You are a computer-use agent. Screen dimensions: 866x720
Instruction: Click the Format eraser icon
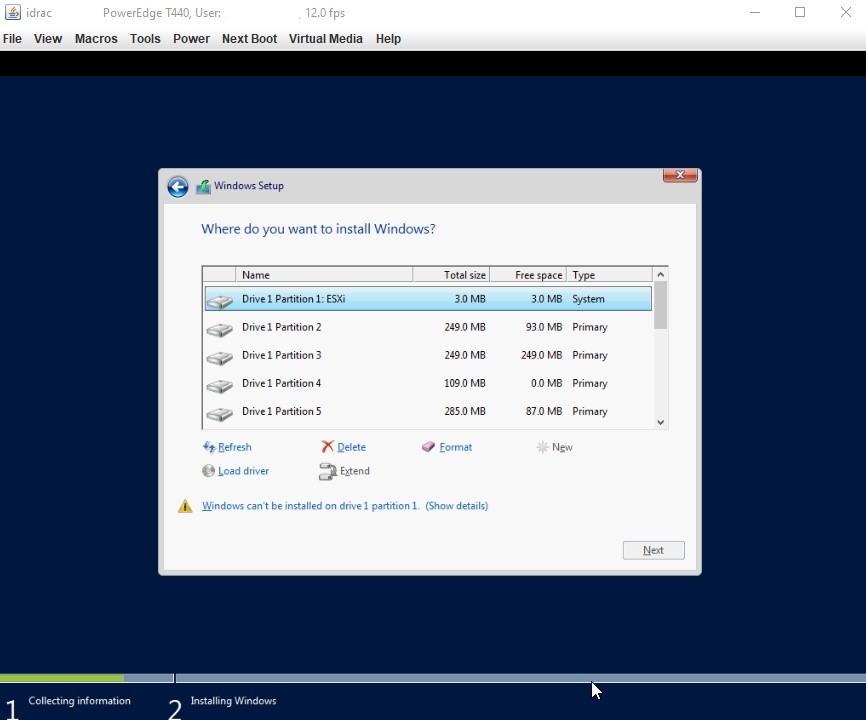click(429, 448)
